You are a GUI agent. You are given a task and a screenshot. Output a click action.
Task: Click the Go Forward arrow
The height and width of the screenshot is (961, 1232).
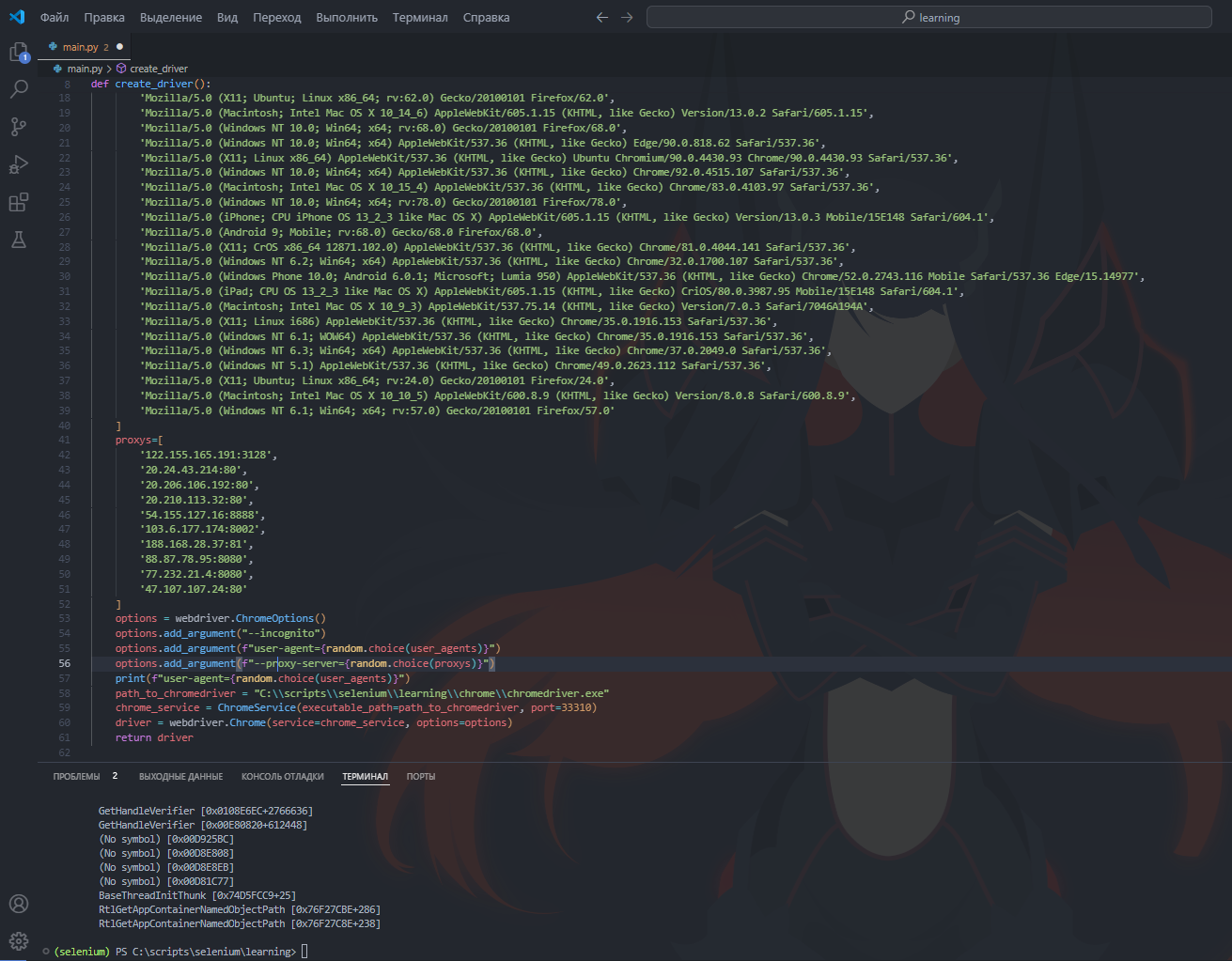pos(627,17)
